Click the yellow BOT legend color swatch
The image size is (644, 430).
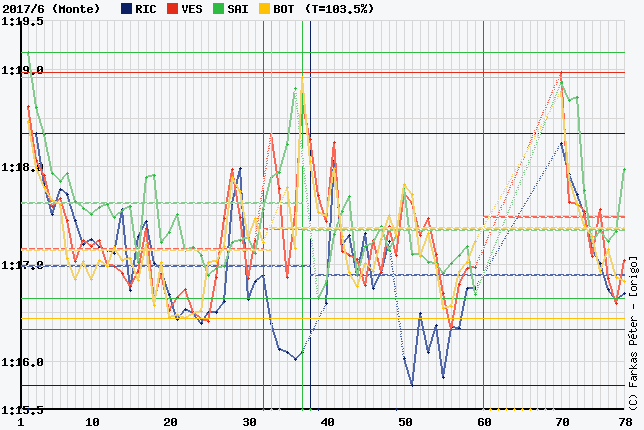point(265,9)
